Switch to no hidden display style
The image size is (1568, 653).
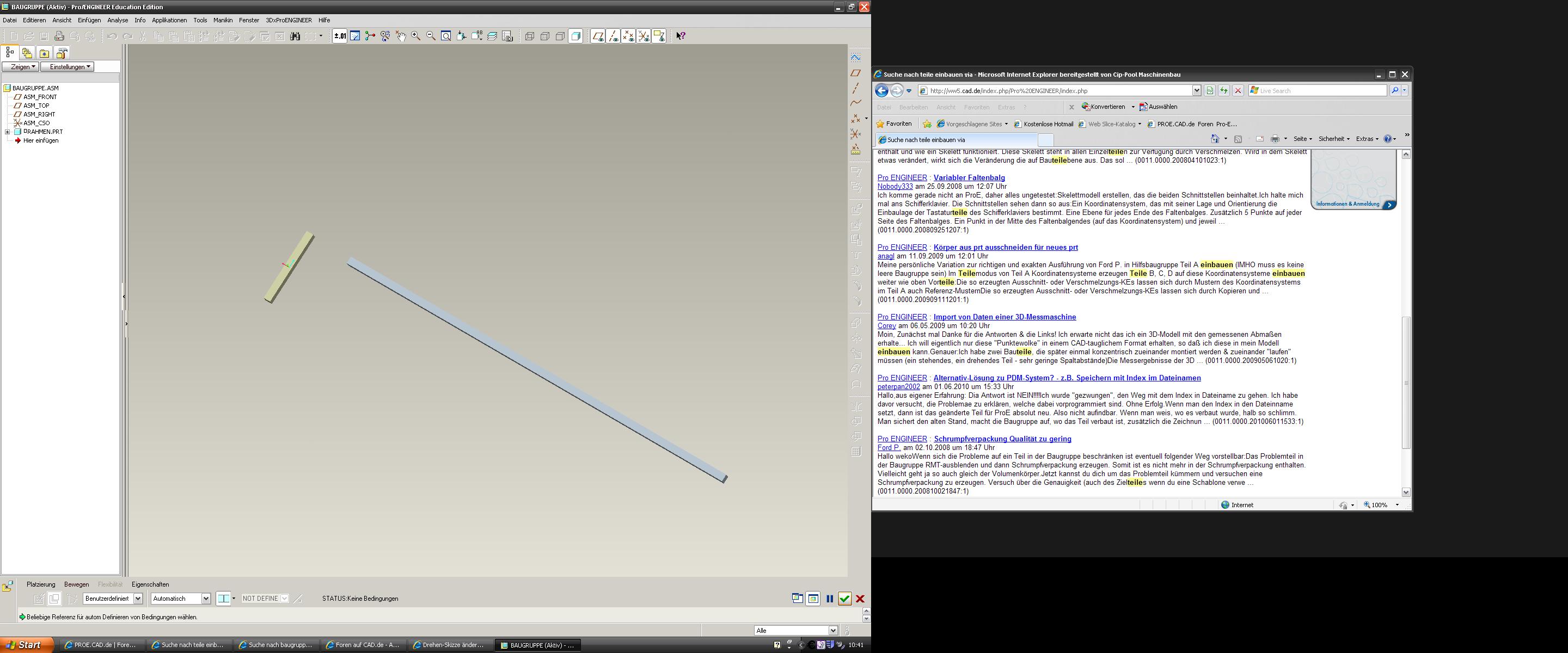click(x=560, y=36)
